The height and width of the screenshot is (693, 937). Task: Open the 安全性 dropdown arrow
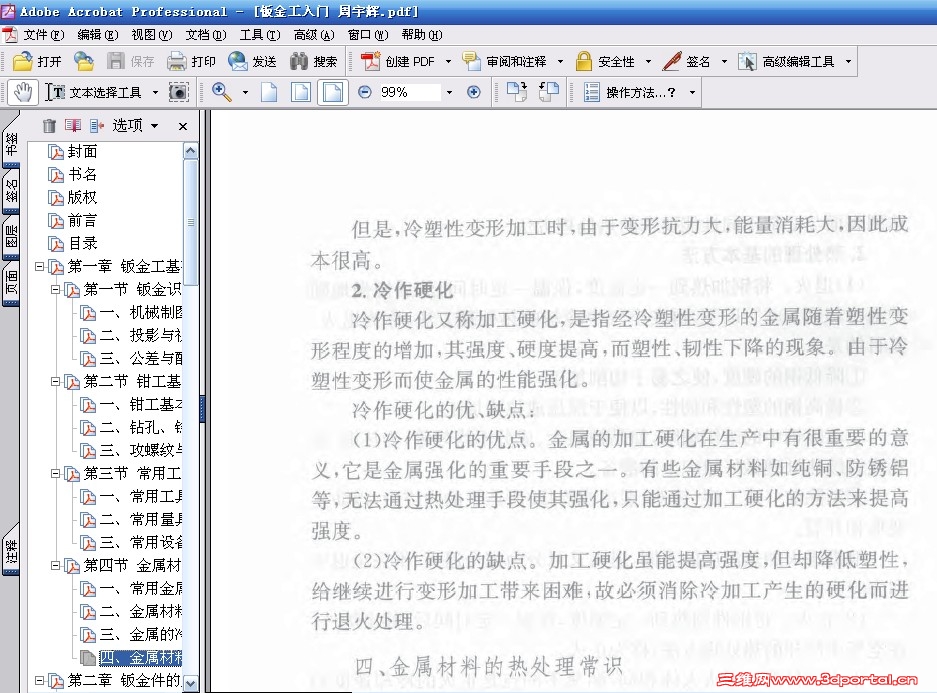click(x=648, y=62)
